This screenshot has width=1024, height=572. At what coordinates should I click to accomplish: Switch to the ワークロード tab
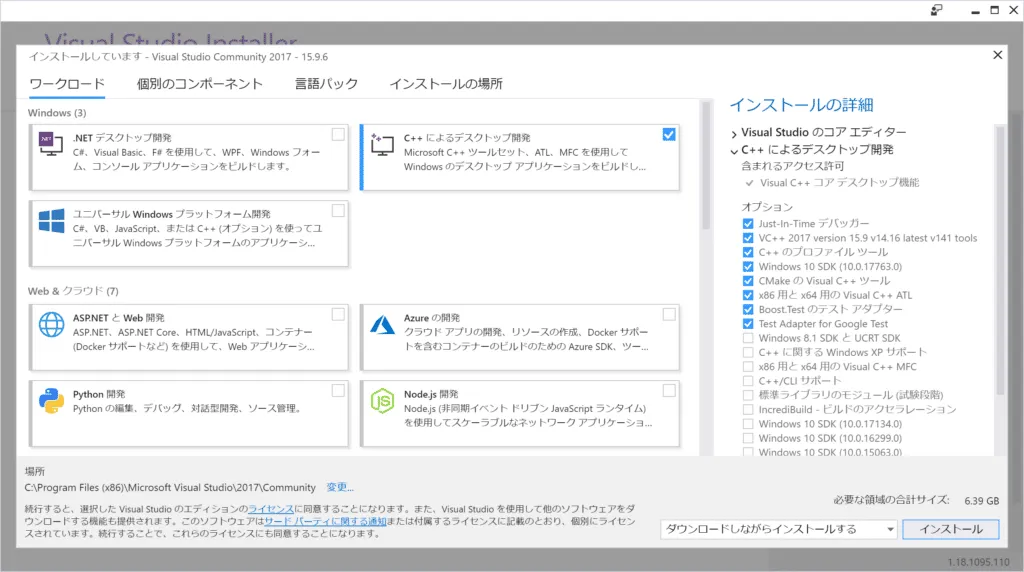pos(67,84)
